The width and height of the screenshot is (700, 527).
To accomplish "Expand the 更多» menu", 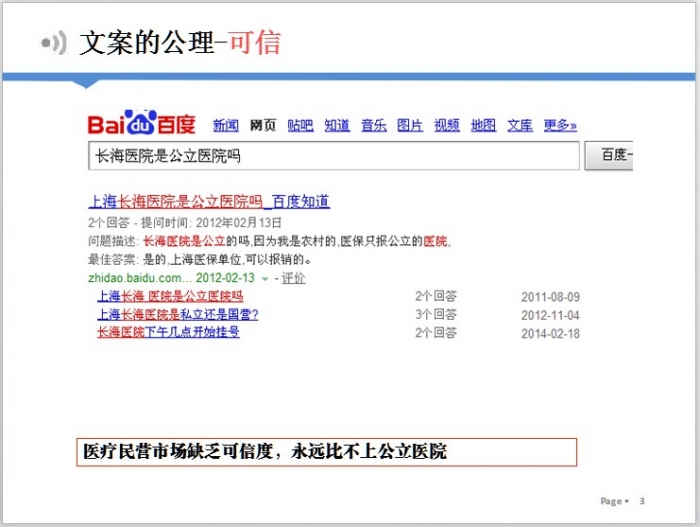I will 560,125.
